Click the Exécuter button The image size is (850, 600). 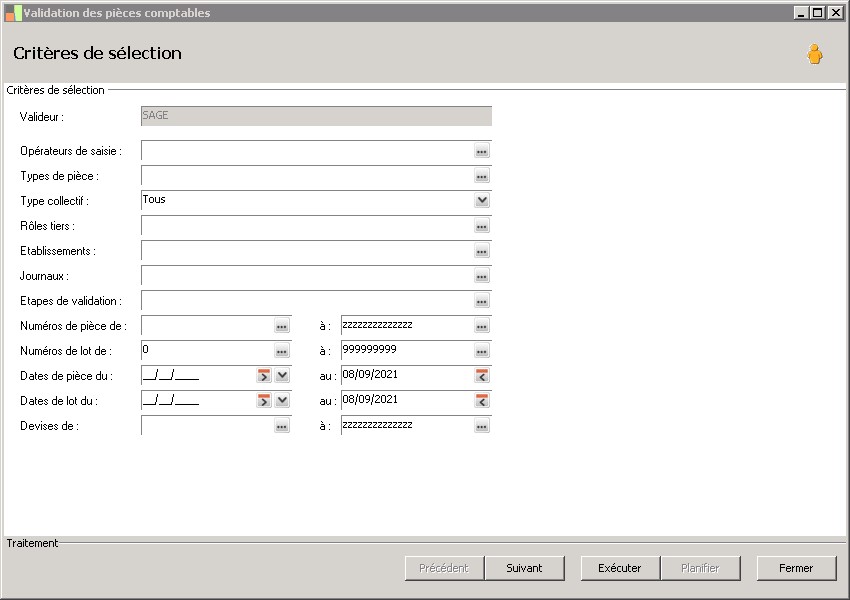click(620, 568)
